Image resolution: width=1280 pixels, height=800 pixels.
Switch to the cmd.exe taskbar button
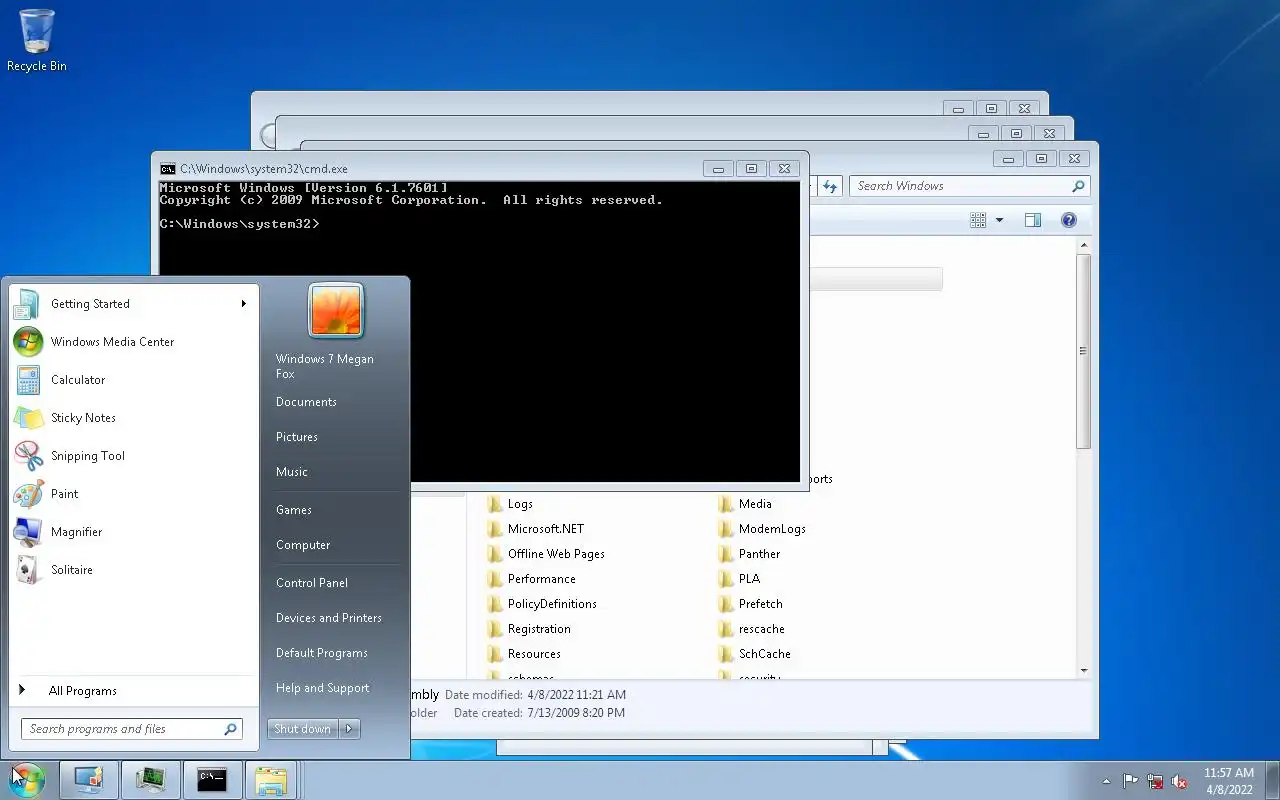click(x=211, y=780)
